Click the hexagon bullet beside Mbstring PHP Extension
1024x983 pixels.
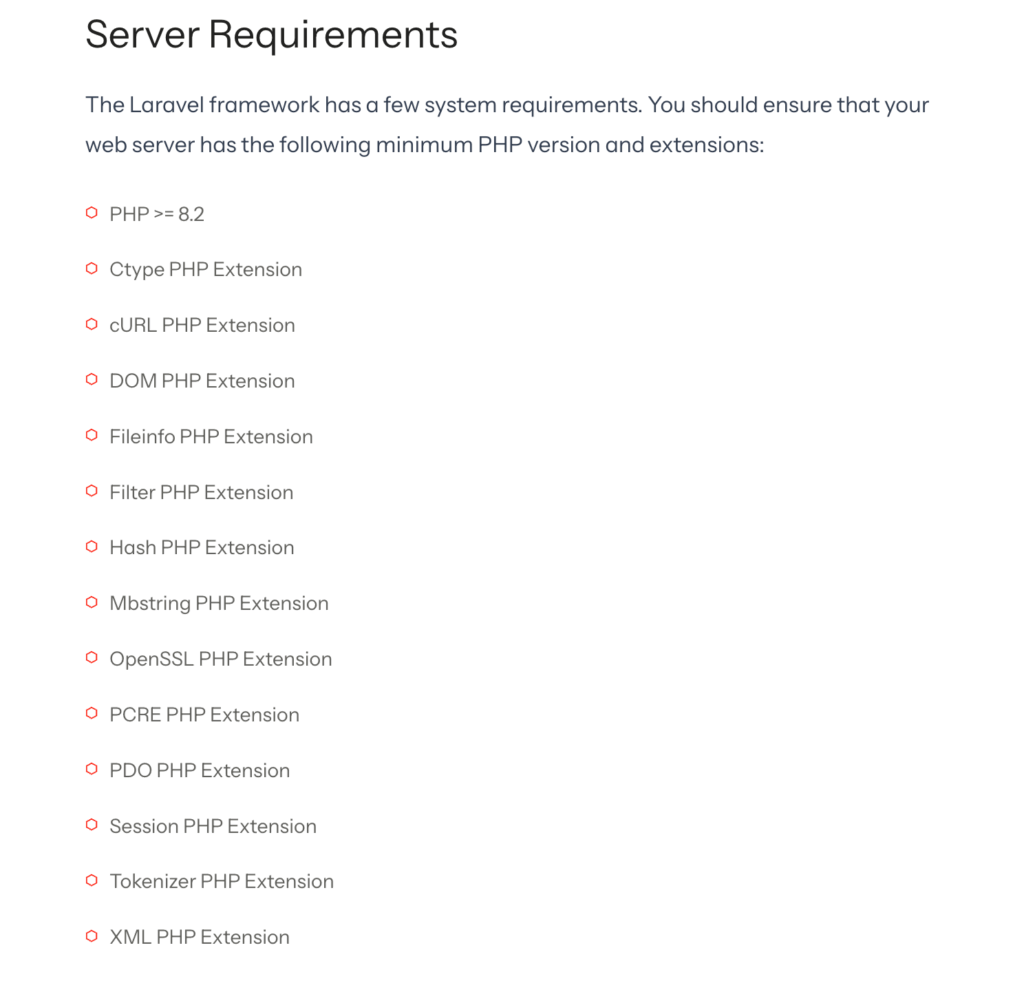pyautogui.click(x=91, y=603)
